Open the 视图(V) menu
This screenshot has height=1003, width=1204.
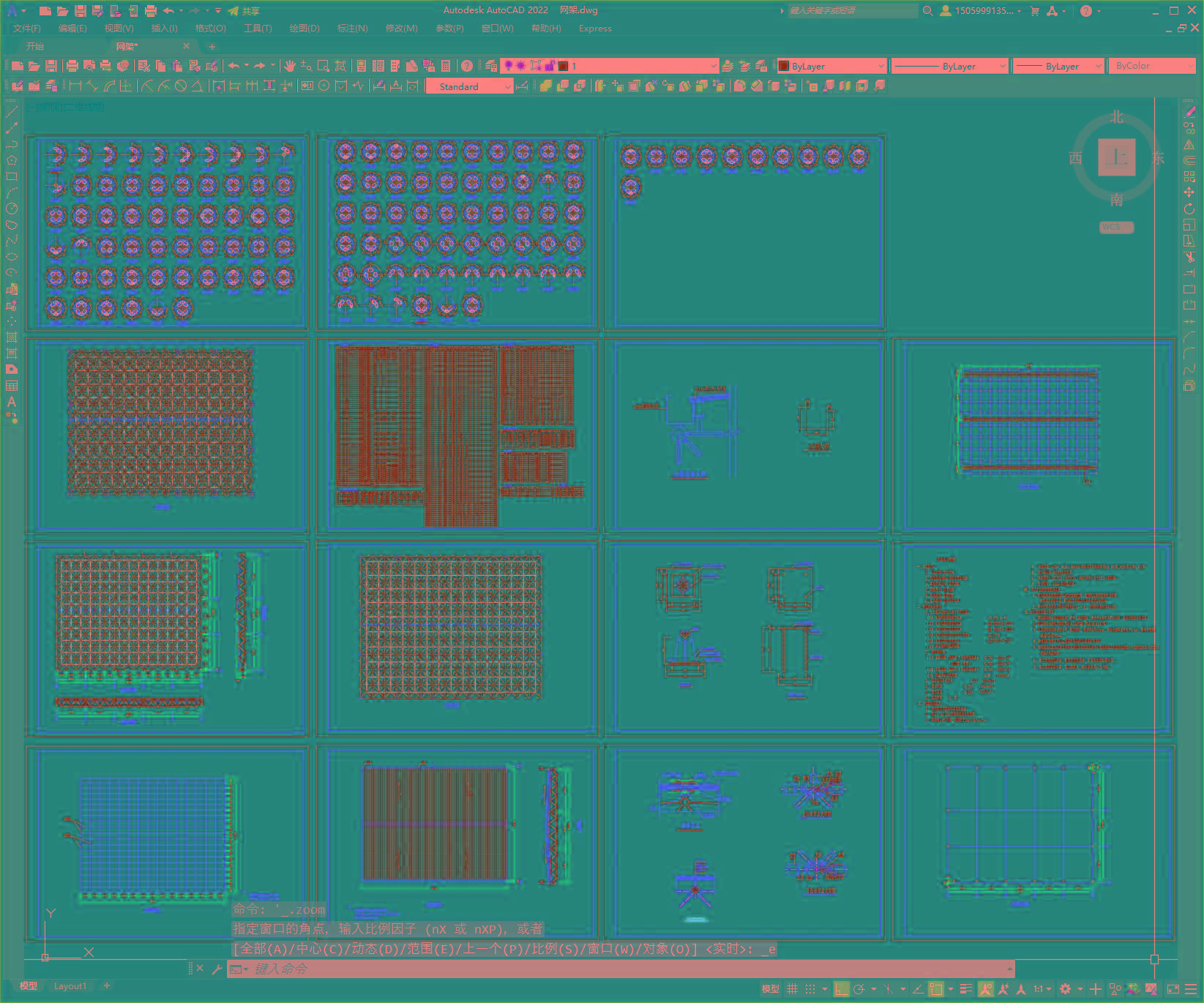tap(119, 29)
